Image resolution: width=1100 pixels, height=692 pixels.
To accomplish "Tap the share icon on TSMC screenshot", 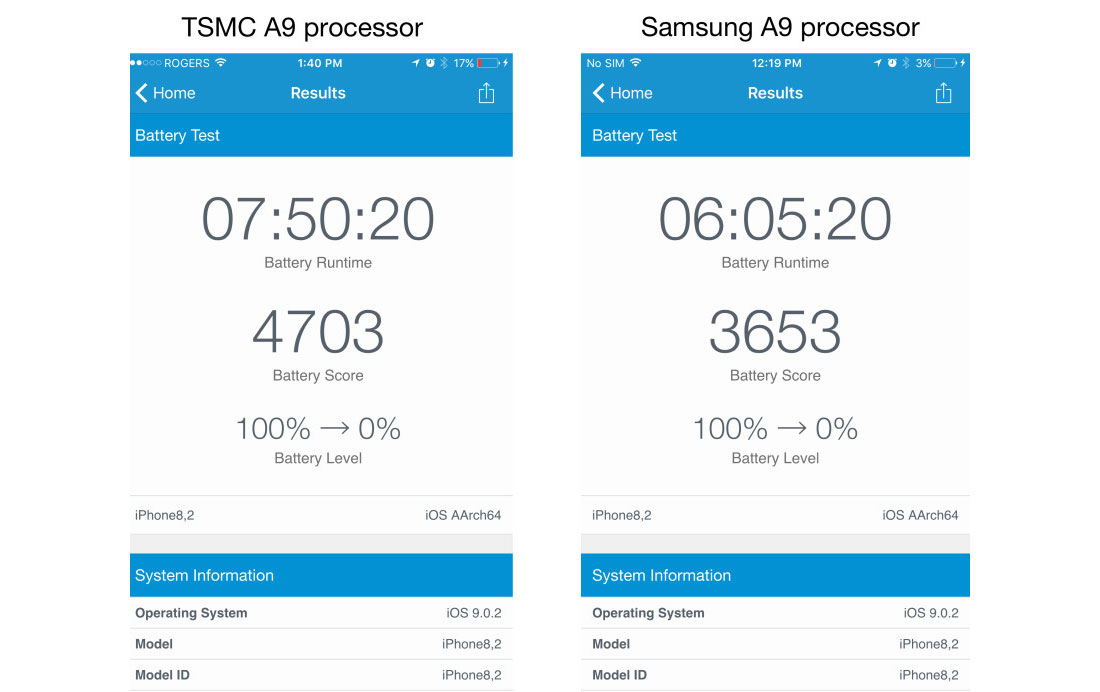I will (486, 93).
